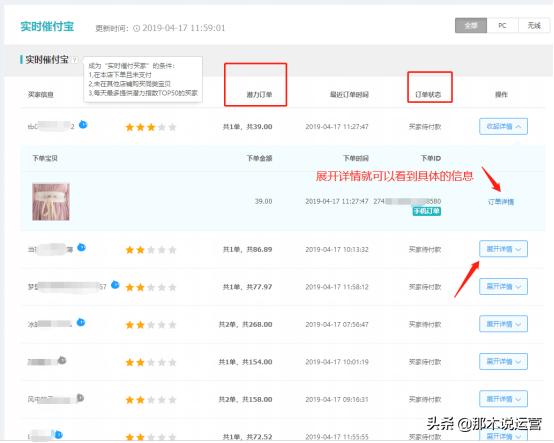The height and width of the screenshot is (443, 554).
Task: Click the 下单宝贝 sub-header
Action: coord(45,158)
